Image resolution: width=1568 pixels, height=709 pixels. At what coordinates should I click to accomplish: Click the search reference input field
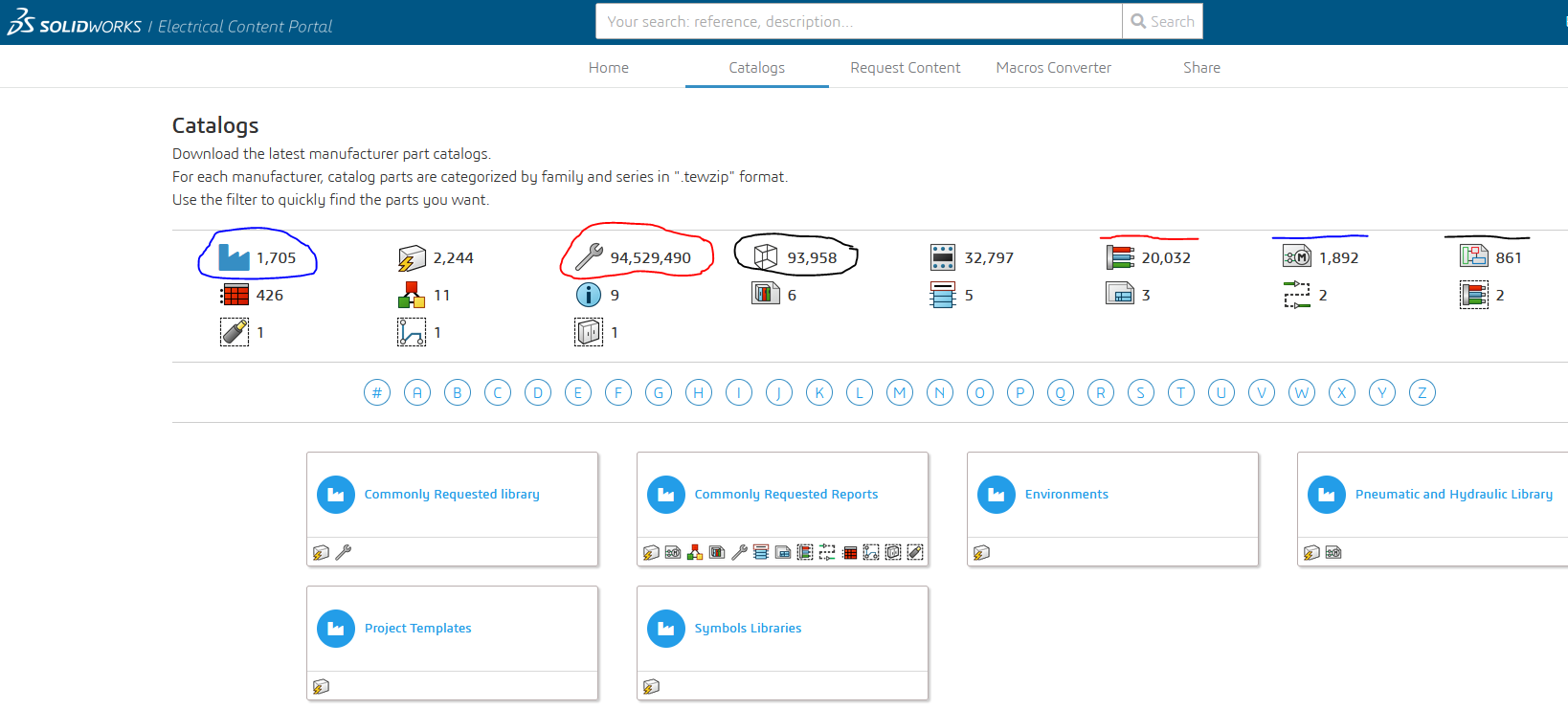858,21
